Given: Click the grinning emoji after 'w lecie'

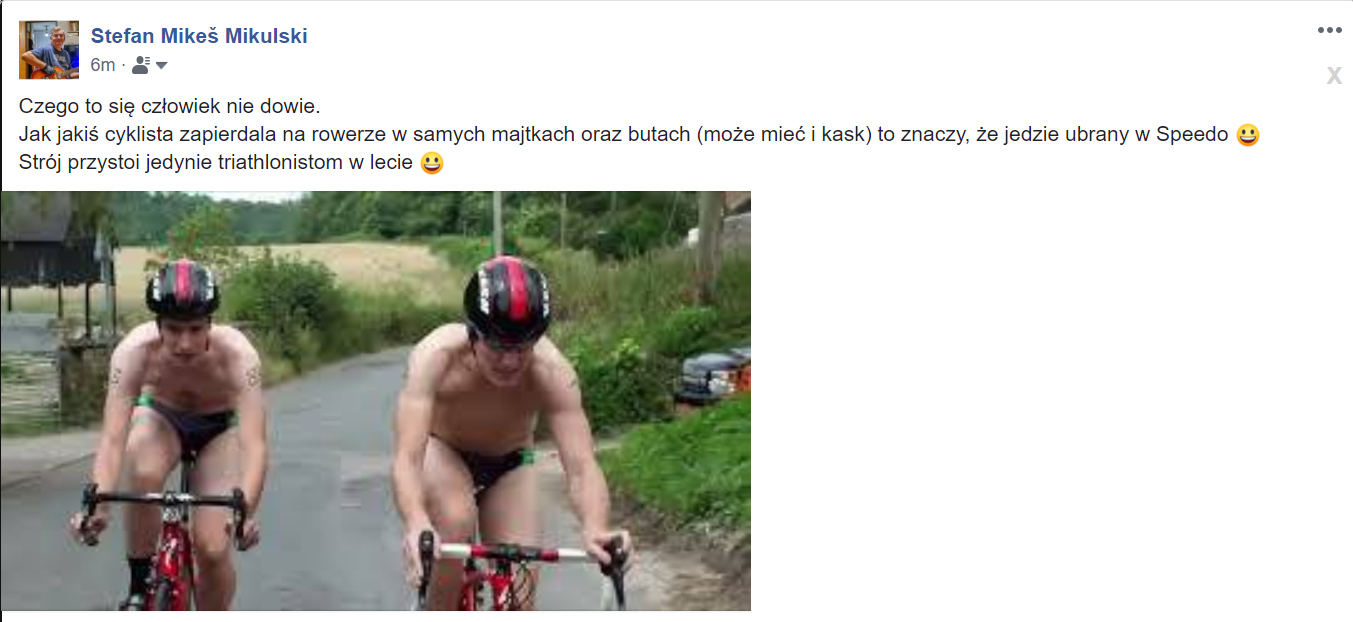Looking at the screenshot, I should (x=432, y=163).
